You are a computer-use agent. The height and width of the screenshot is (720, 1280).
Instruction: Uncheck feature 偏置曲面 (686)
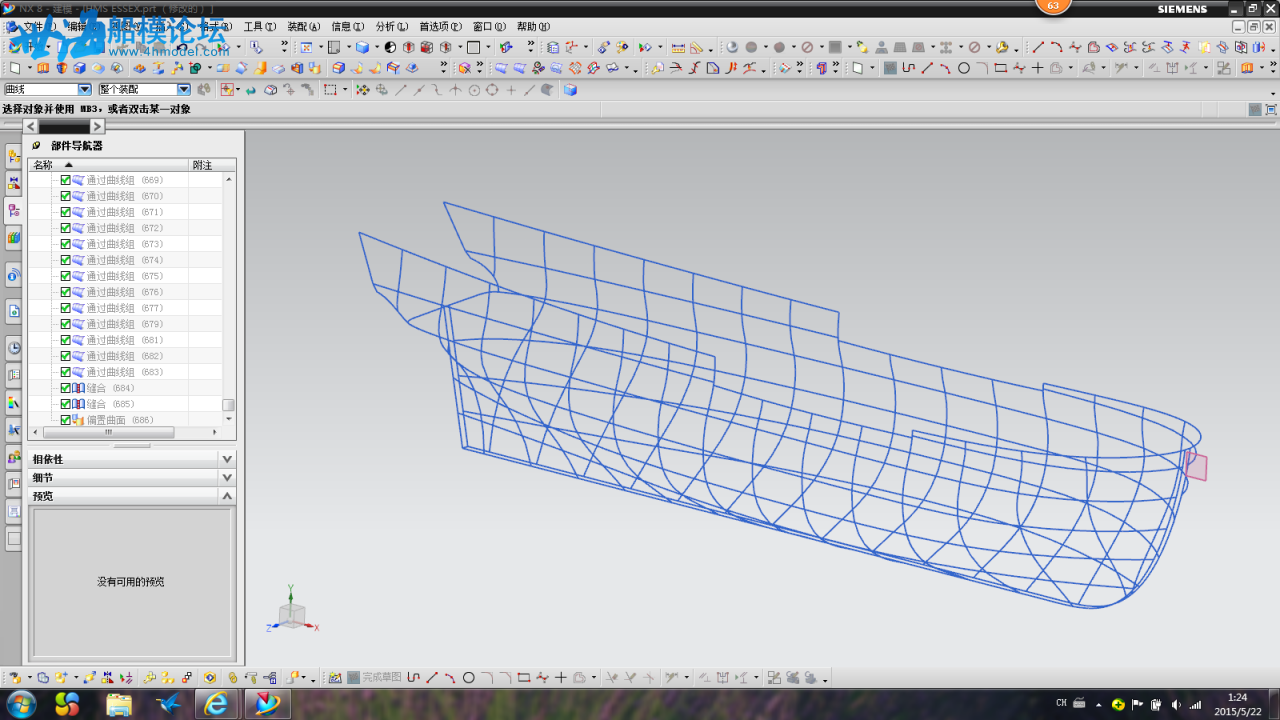click(x=66, y=420)
